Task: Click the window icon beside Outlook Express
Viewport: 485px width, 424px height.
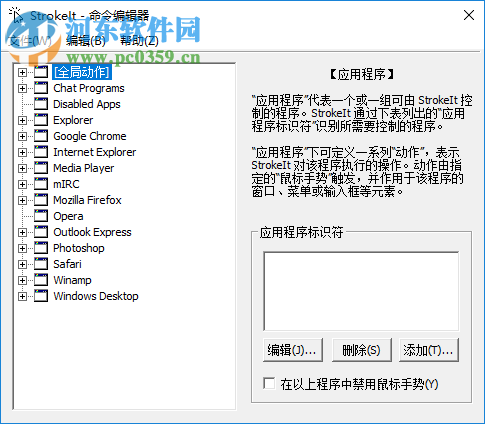Action: point(41,232)
